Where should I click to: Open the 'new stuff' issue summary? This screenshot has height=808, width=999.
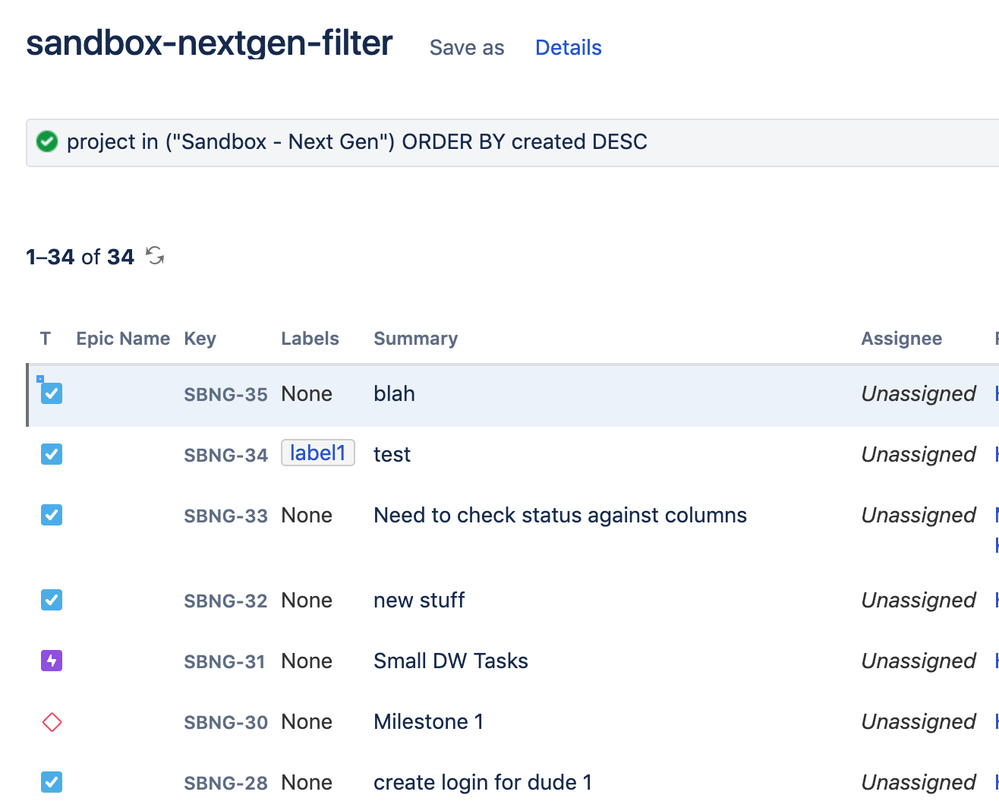[x=419, y=600]
